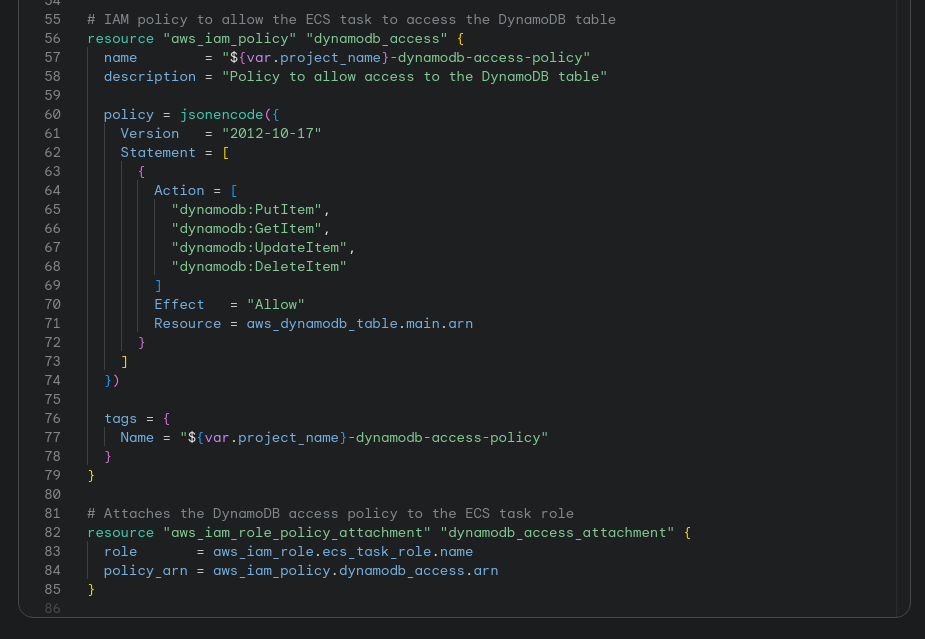Click aws_dynamodb_table.main.arn on line 71
This screenshot has height=639, width=925.
point(360,323)
